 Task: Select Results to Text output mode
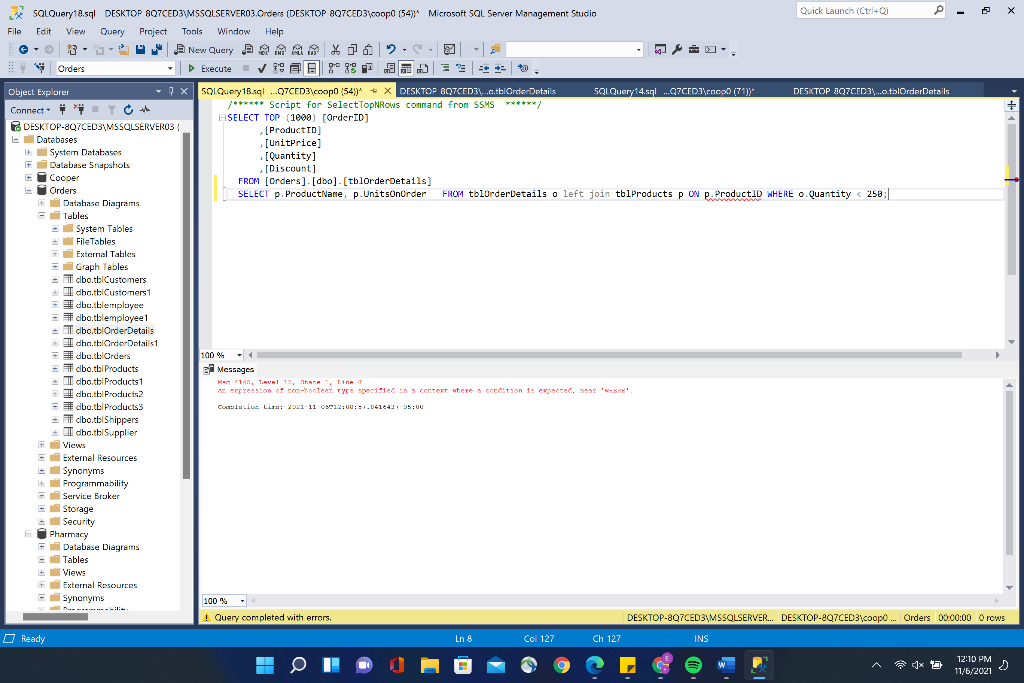point(389,69)
